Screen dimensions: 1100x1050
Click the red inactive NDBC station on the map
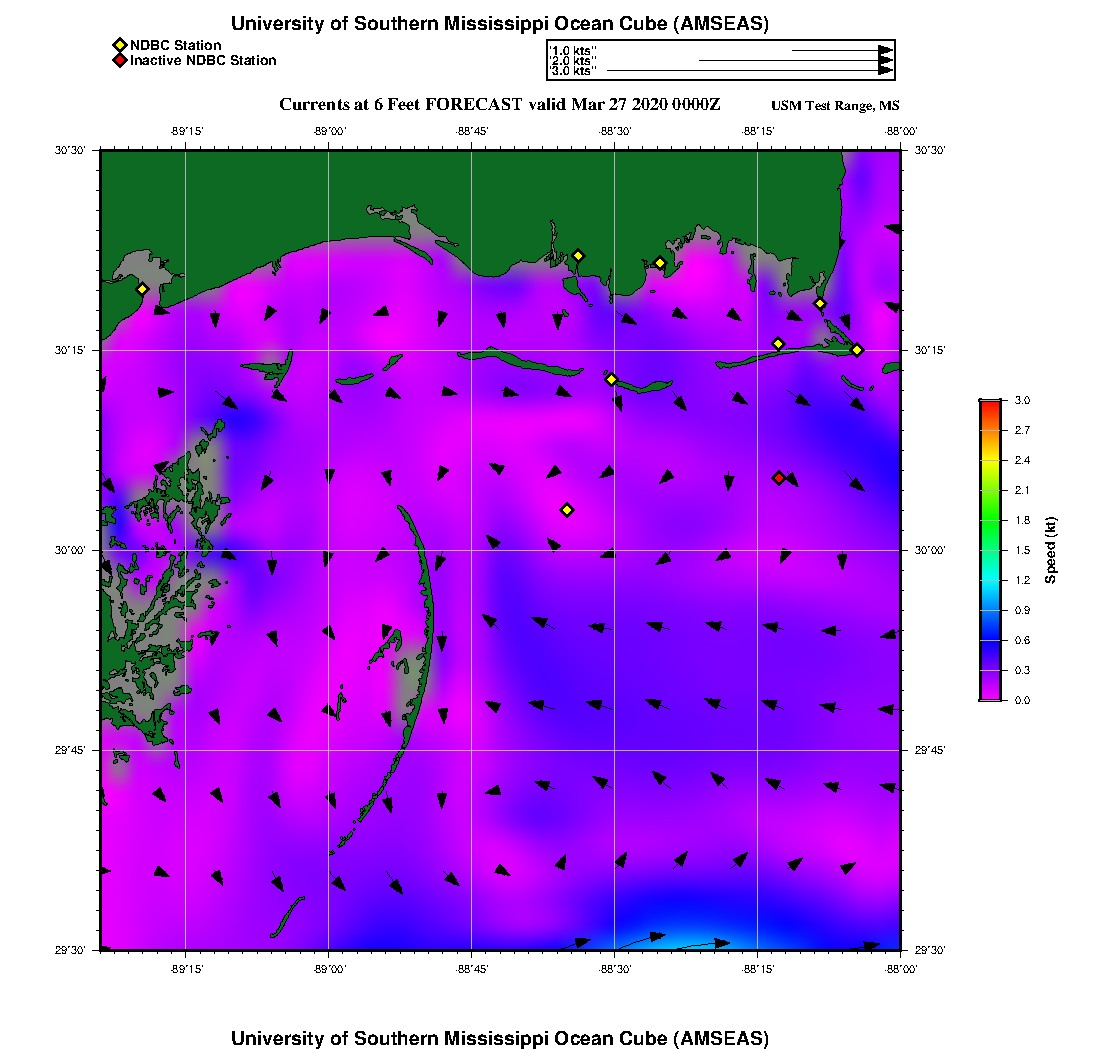pyautogui.click(x=779, y=478)
